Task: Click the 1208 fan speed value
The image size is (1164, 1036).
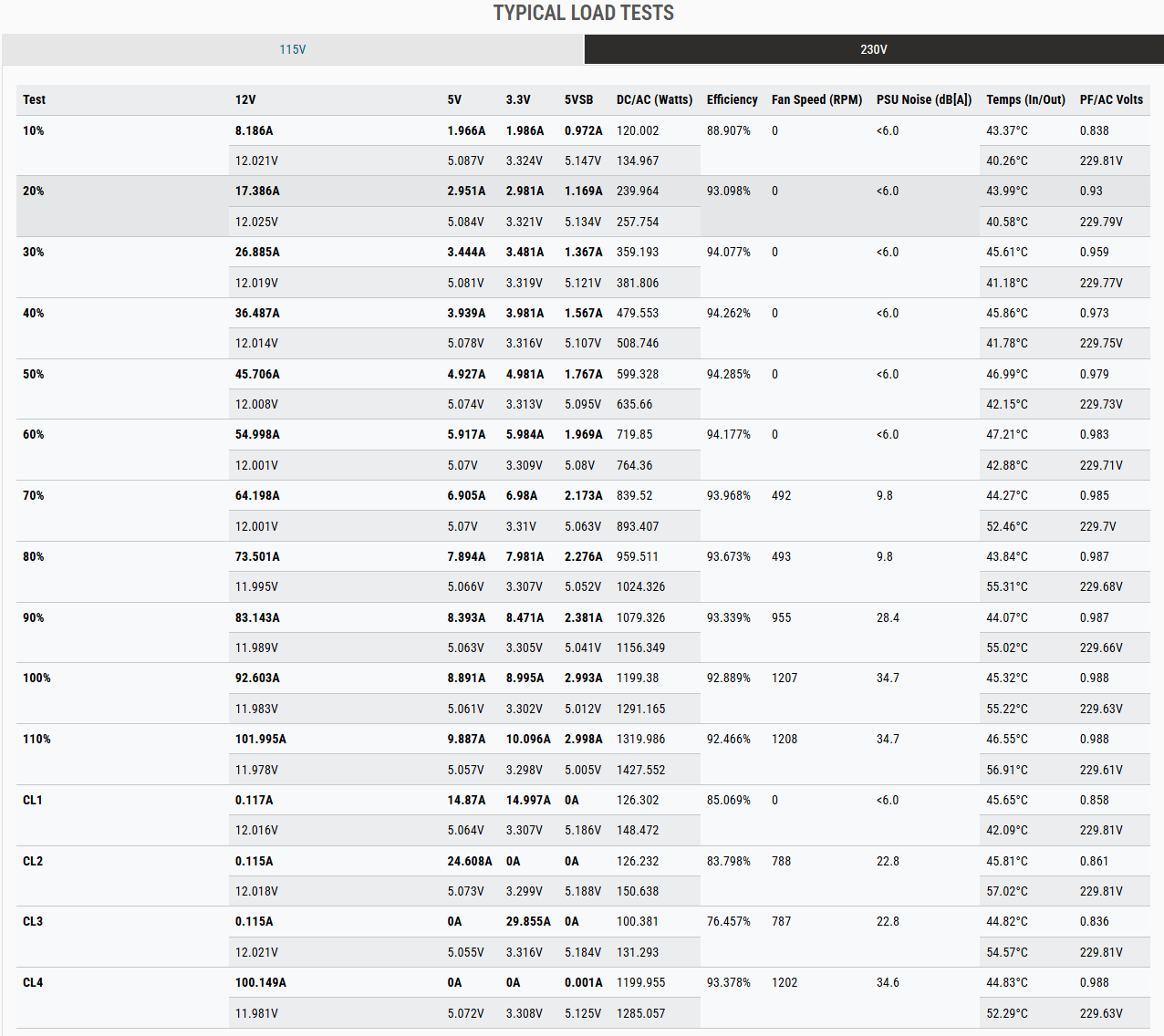Action: tap(784, 739)
